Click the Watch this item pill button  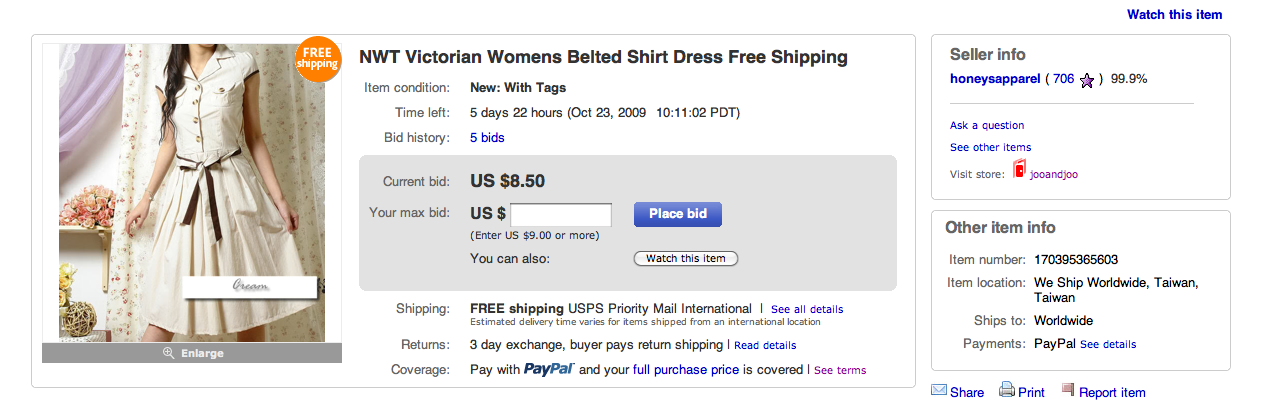coord(686,259)
